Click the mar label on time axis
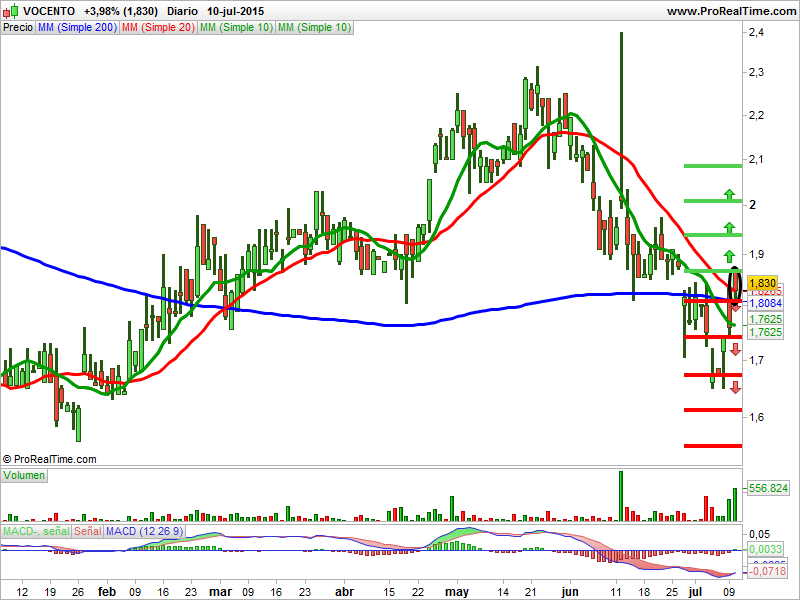The width and height of the screenshot is (800, 600). point(220,592)
